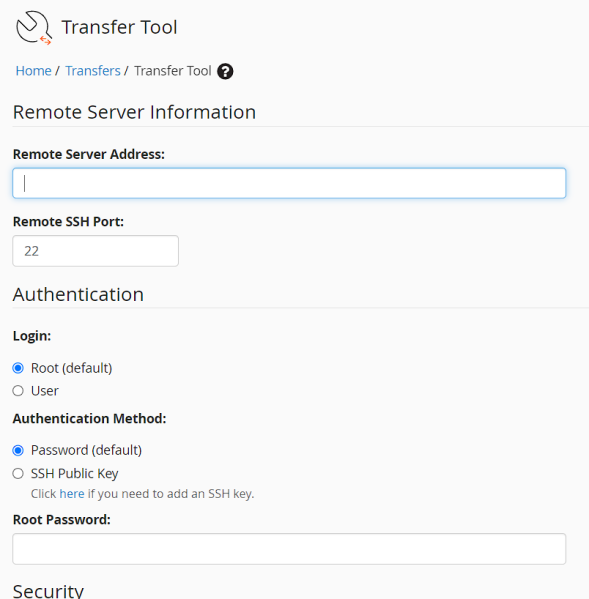Select the User login option
The height and width of the screenshot is (599, 589).
click(18, 391)
